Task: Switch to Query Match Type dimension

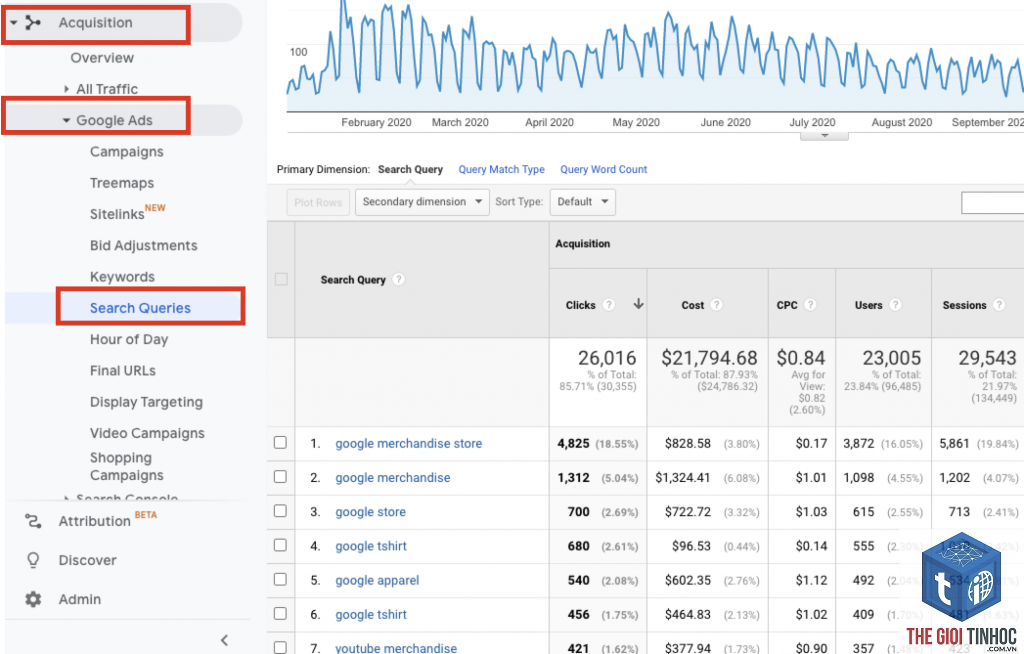Action: [x=502, y=169]
